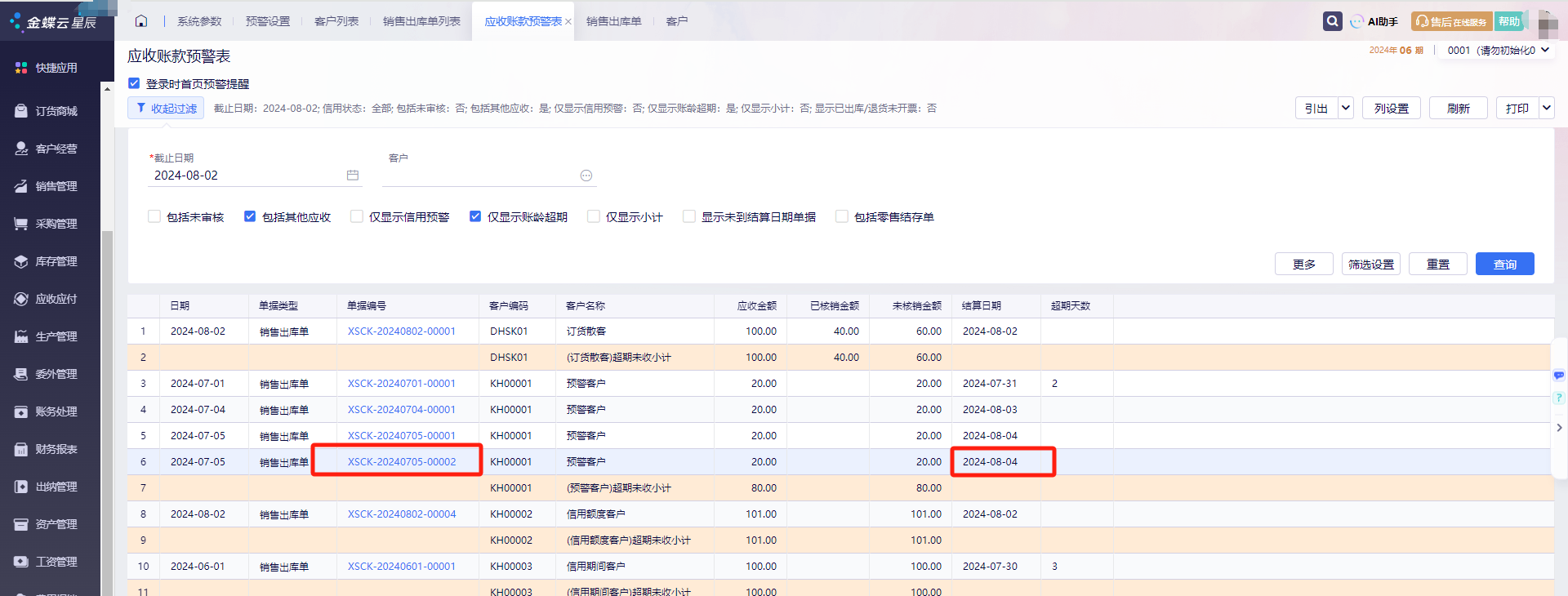1568x596 pixels.
Task: Expand the 打印 print dropdown arrow
Action: tap(1547, 108)
